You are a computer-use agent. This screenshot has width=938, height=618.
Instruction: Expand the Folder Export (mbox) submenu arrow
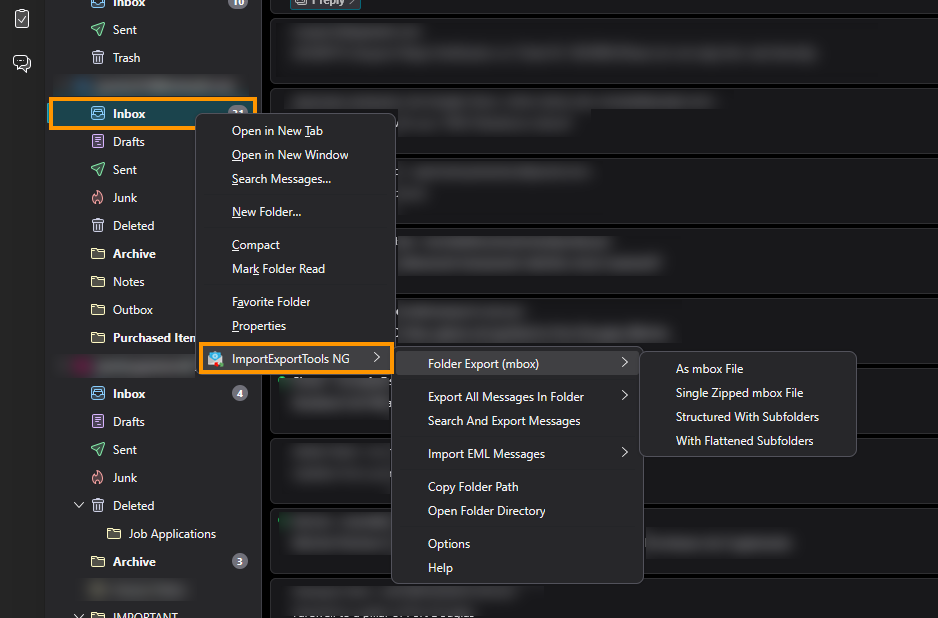[625, 363]
